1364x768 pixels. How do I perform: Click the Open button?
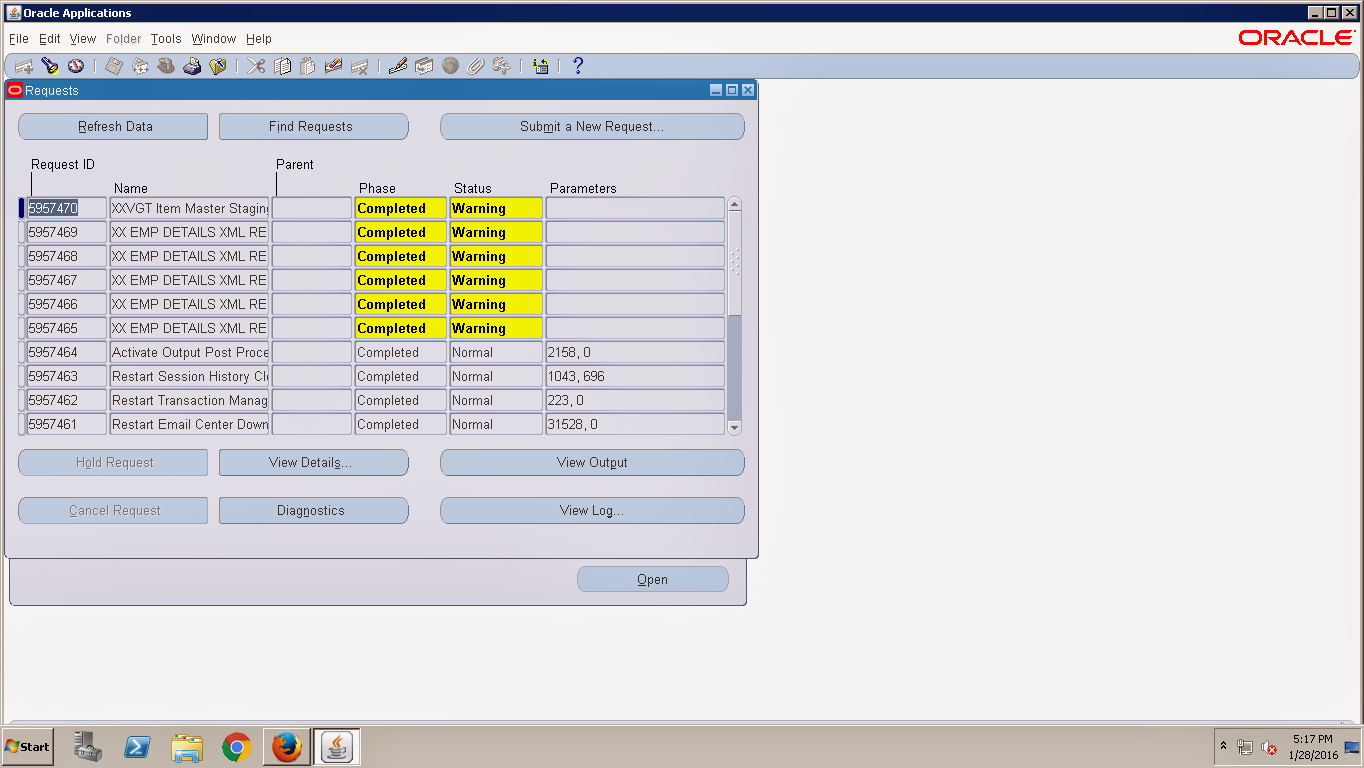click(653, 580)
